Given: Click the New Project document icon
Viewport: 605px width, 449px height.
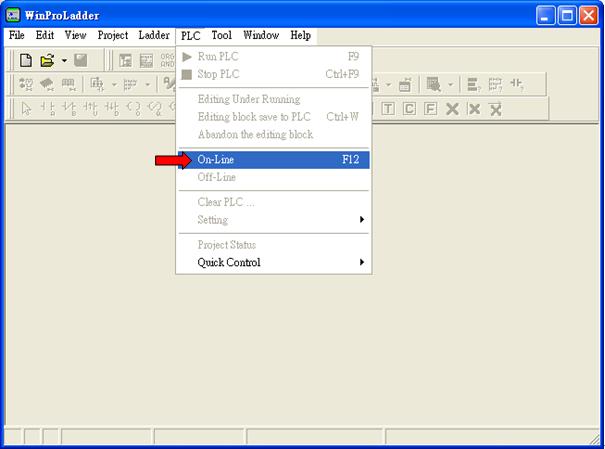Looking at the screenshot, I should pos(26,61).
